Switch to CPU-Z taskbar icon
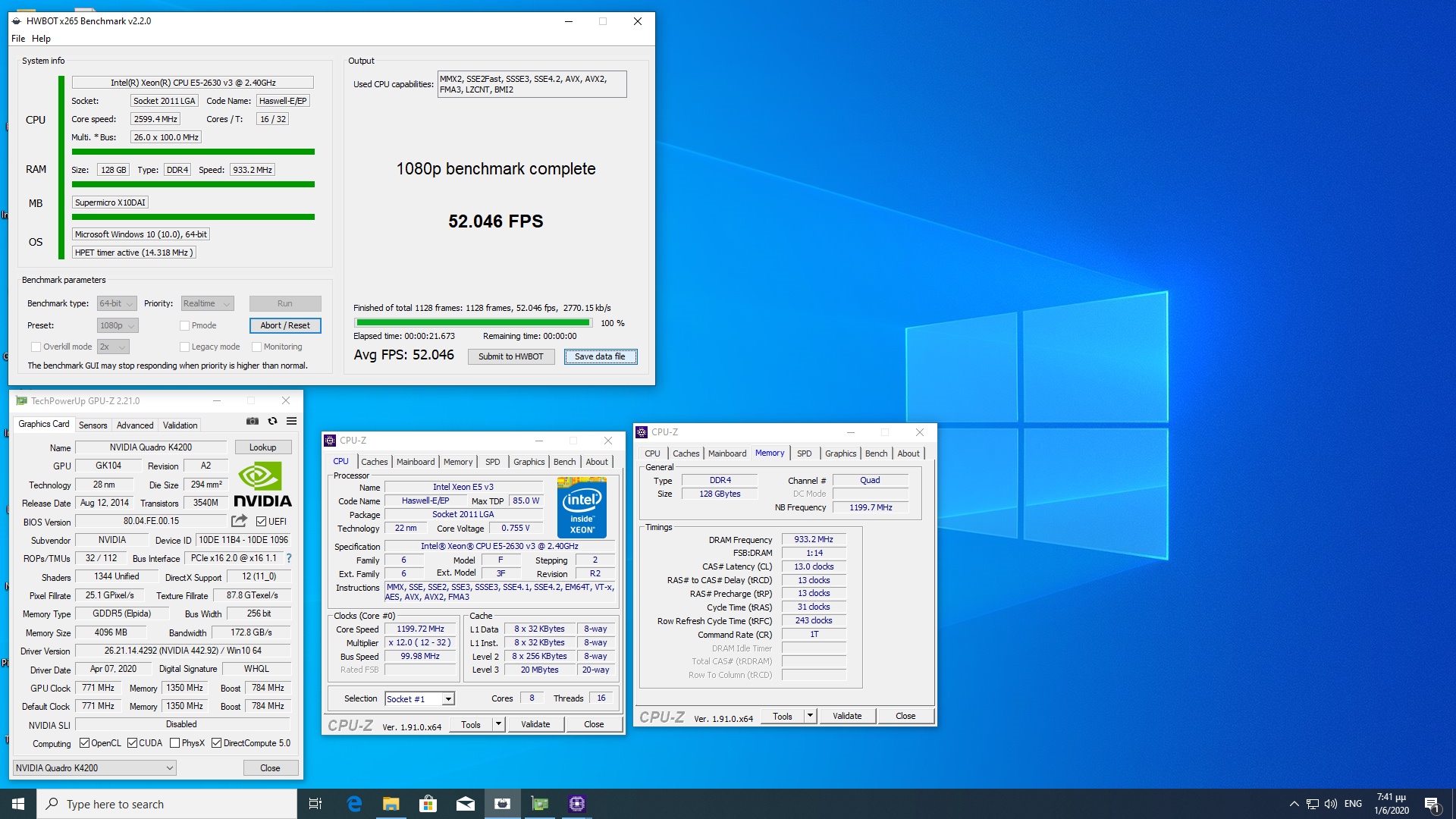The width and height of the screenshot is (1456, 819). [x=577, y=804]
